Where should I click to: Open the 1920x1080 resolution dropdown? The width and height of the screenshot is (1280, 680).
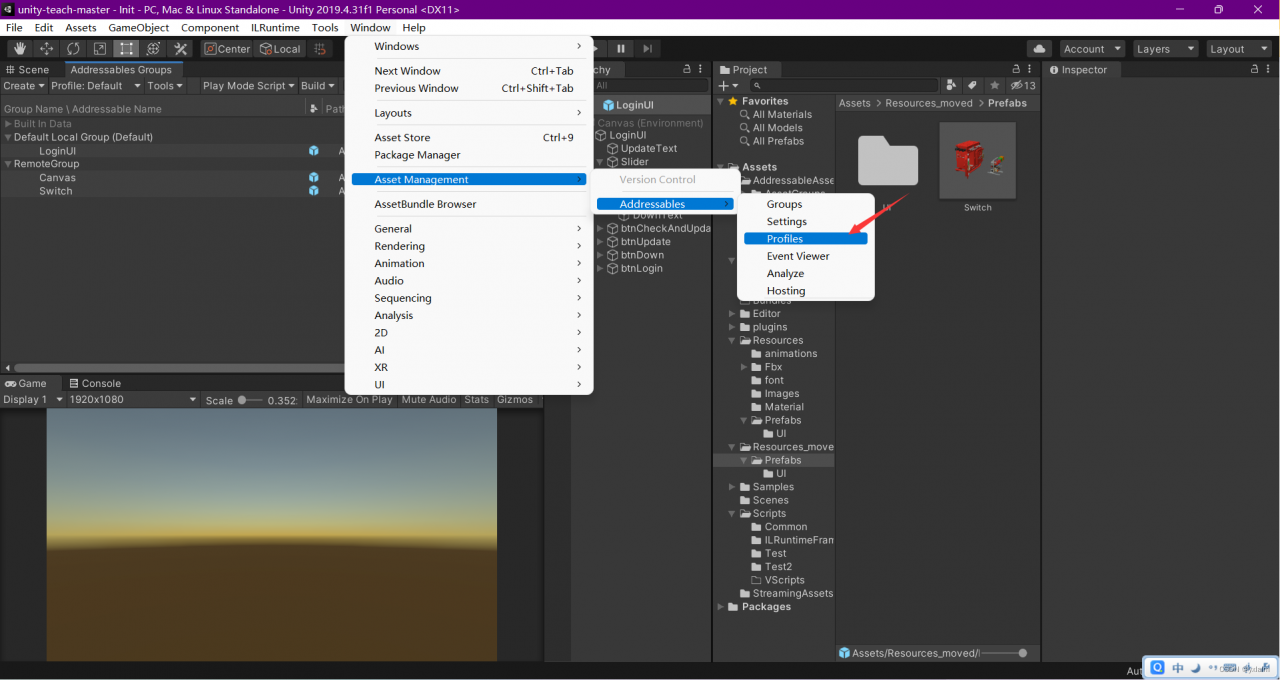click(133, 400)
